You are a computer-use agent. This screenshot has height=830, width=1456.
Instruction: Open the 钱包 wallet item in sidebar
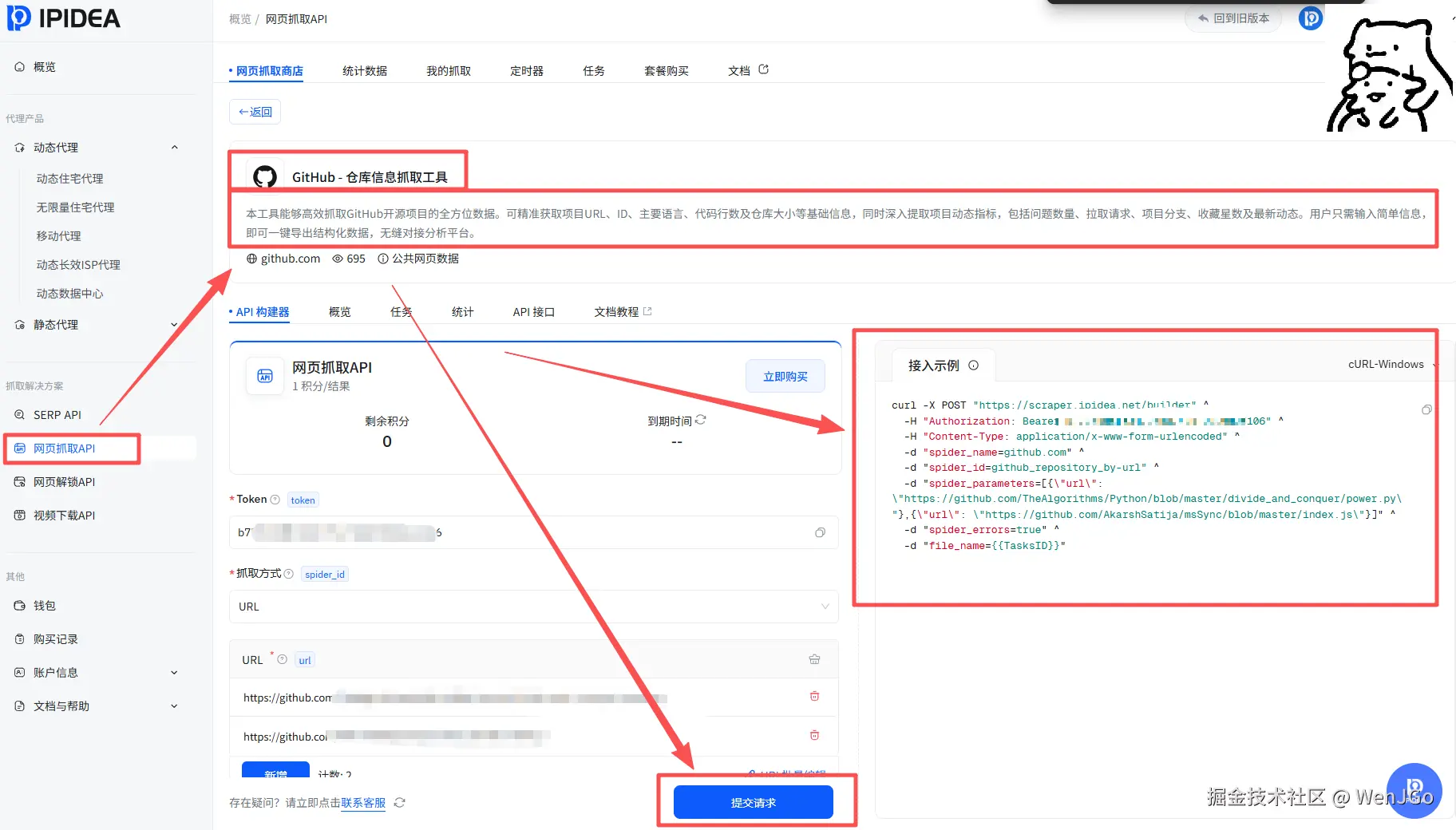[45, 605]
